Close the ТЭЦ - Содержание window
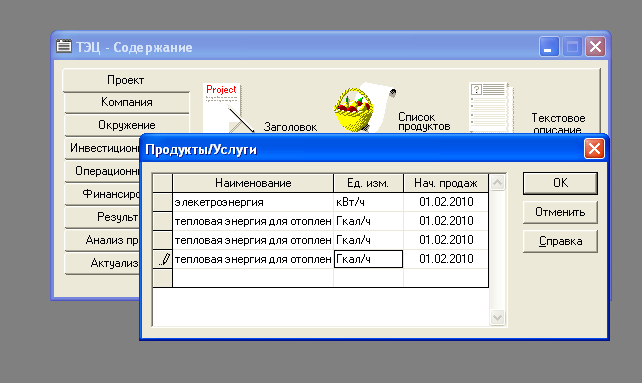The width and height of the screenshot is (642, 383). click(595, 46)
